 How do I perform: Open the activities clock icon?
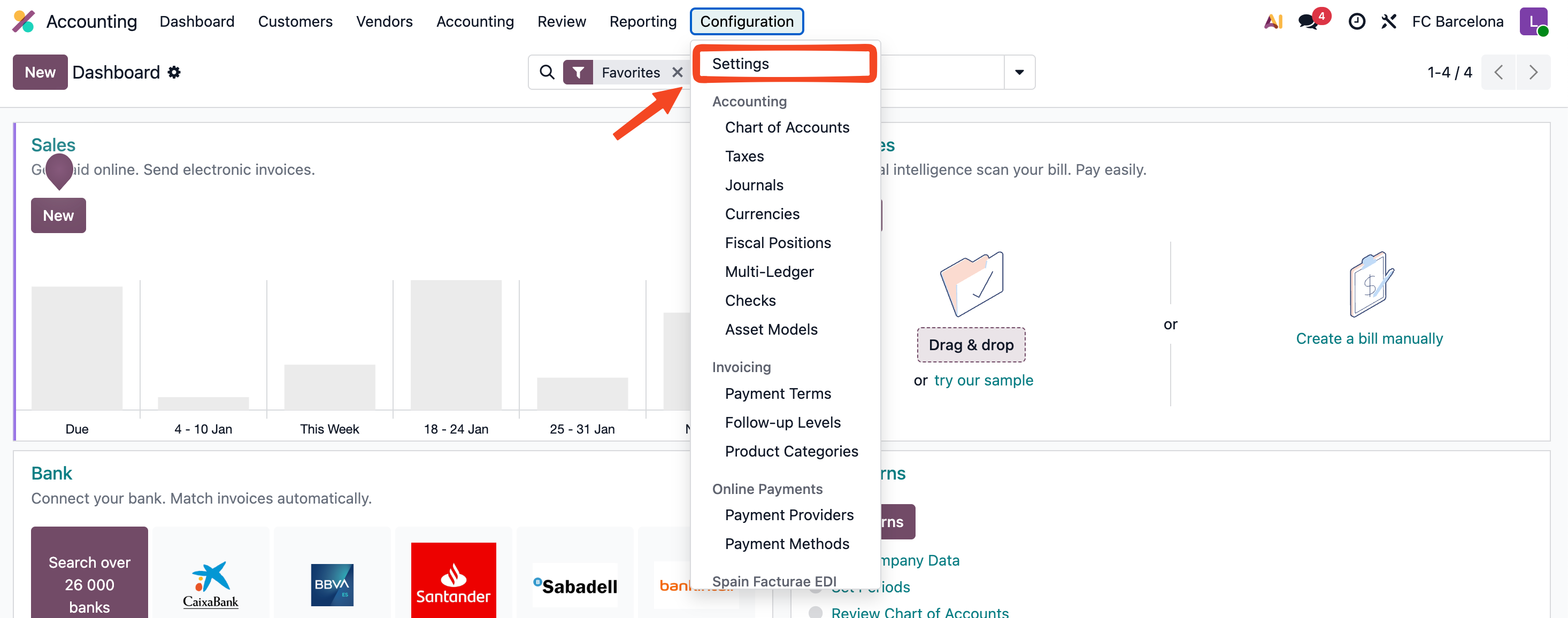click(x=1356, y=21)
